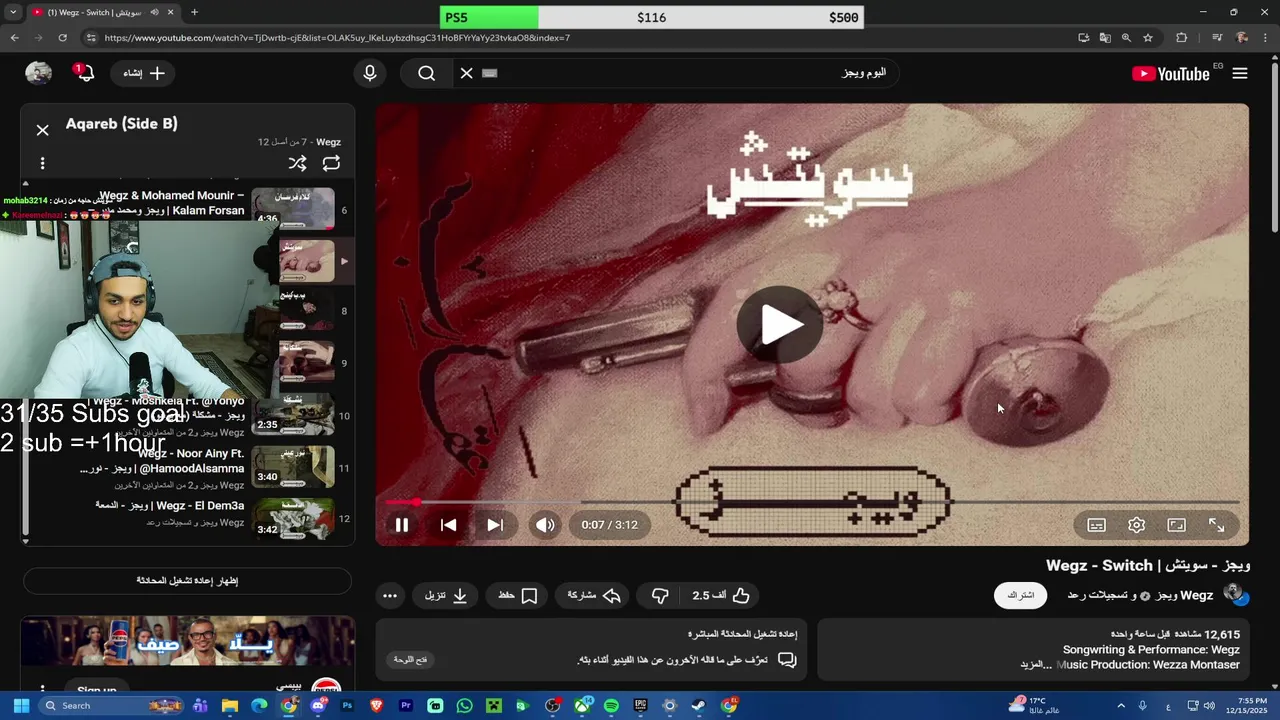
Task: Click the taskbar Search box
Action: 112,706
